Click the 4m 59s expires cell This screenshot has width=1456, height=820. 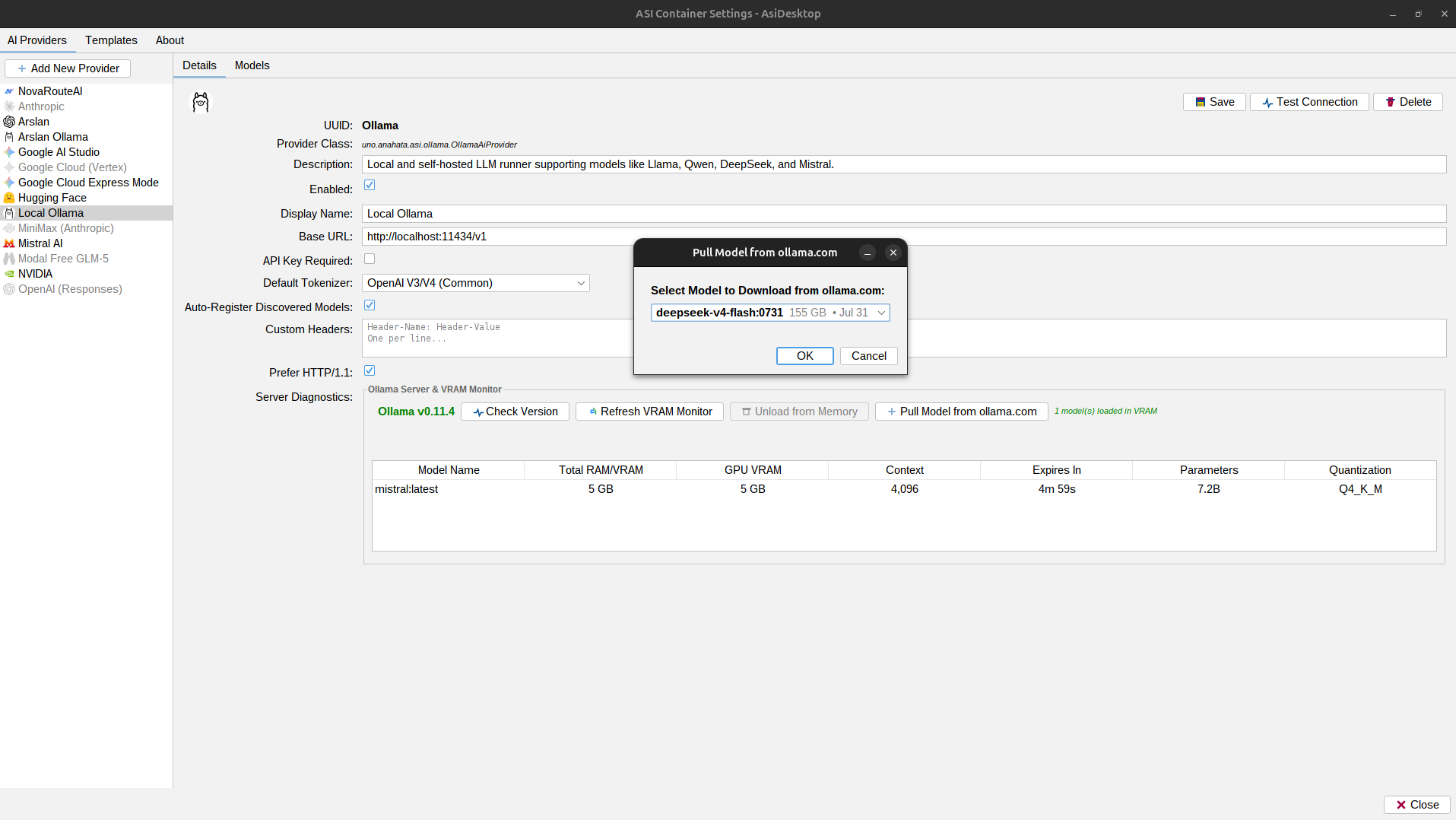(1057, 489)
